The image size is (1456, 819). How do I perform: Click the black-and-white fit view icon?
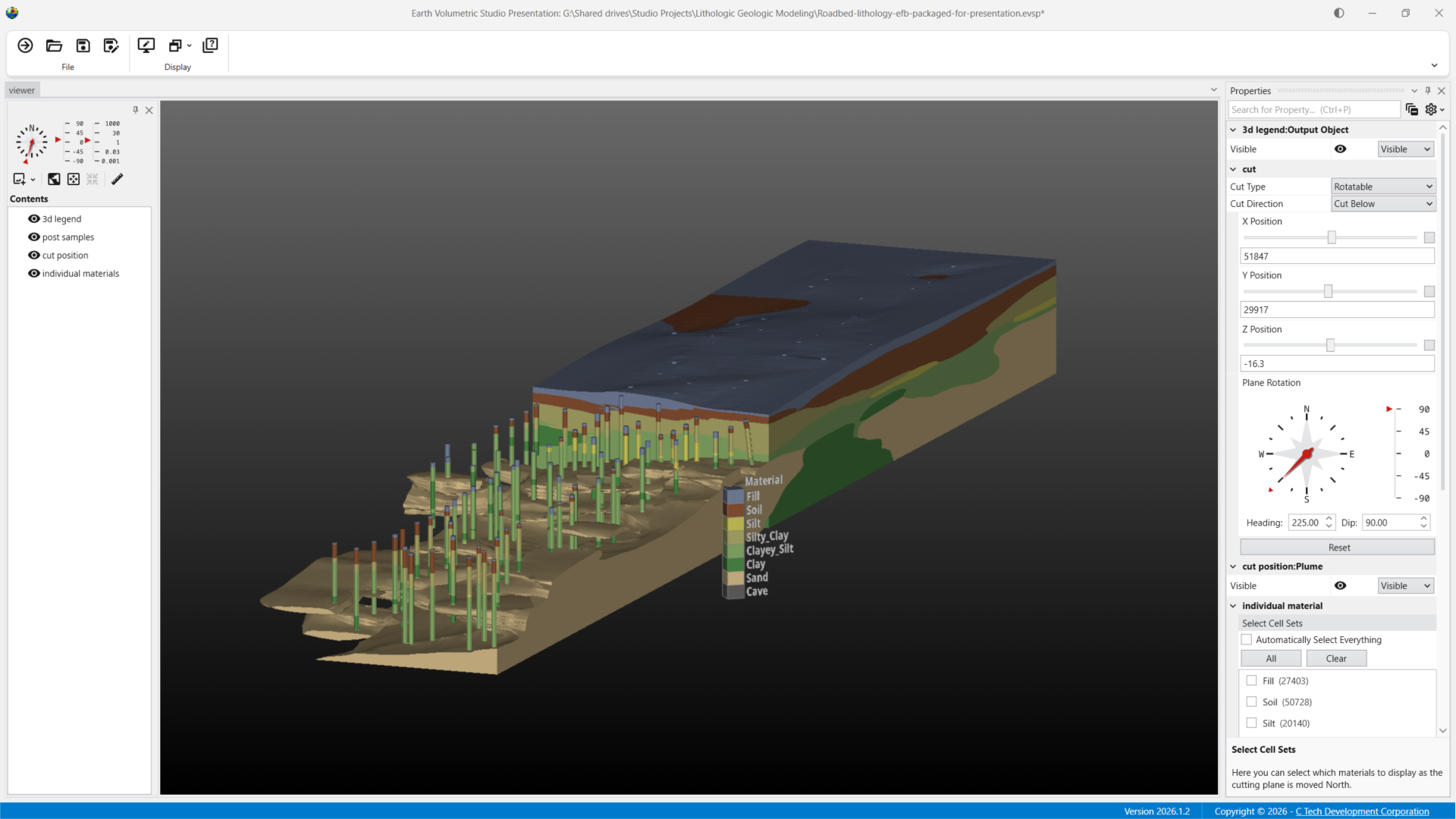point(54,179)
